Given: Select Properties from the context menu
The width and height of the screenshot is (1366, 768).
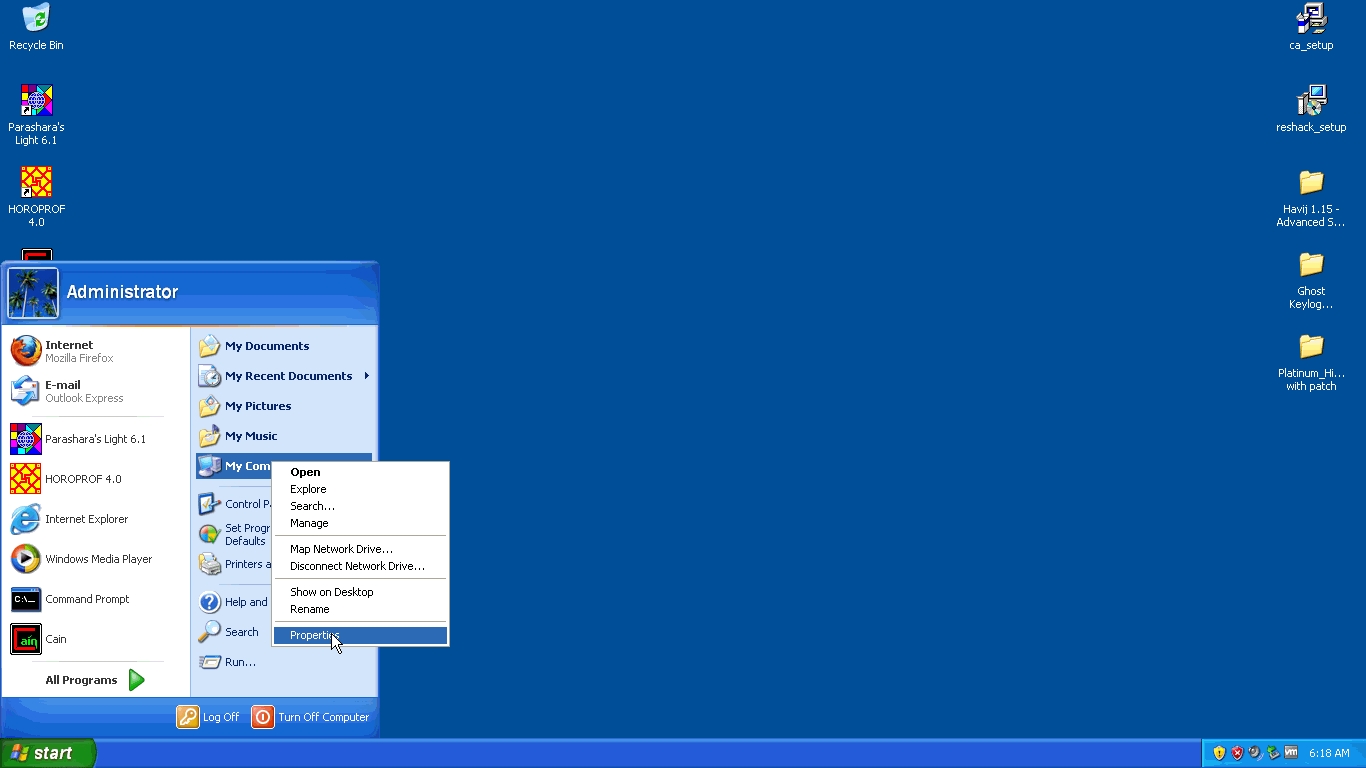Looking at the screenshot, I should point(315,635).
